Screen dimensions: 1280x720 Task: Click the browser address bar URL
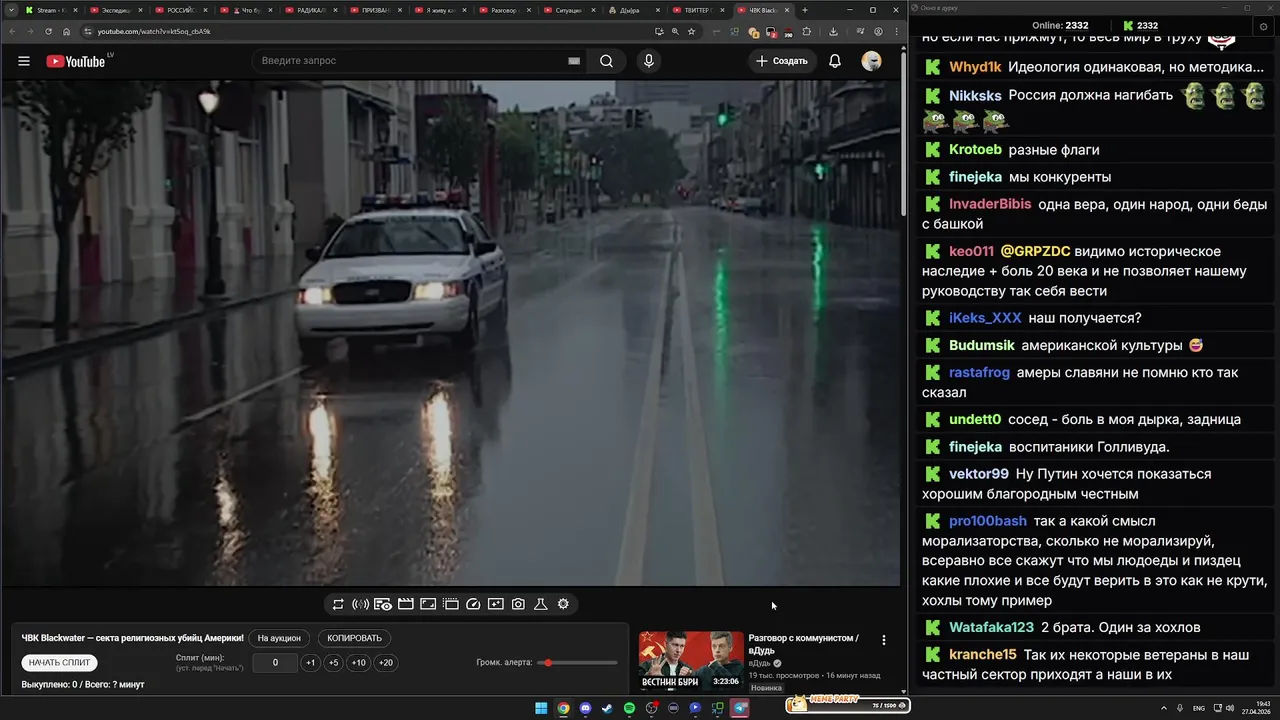pos(154,32)
